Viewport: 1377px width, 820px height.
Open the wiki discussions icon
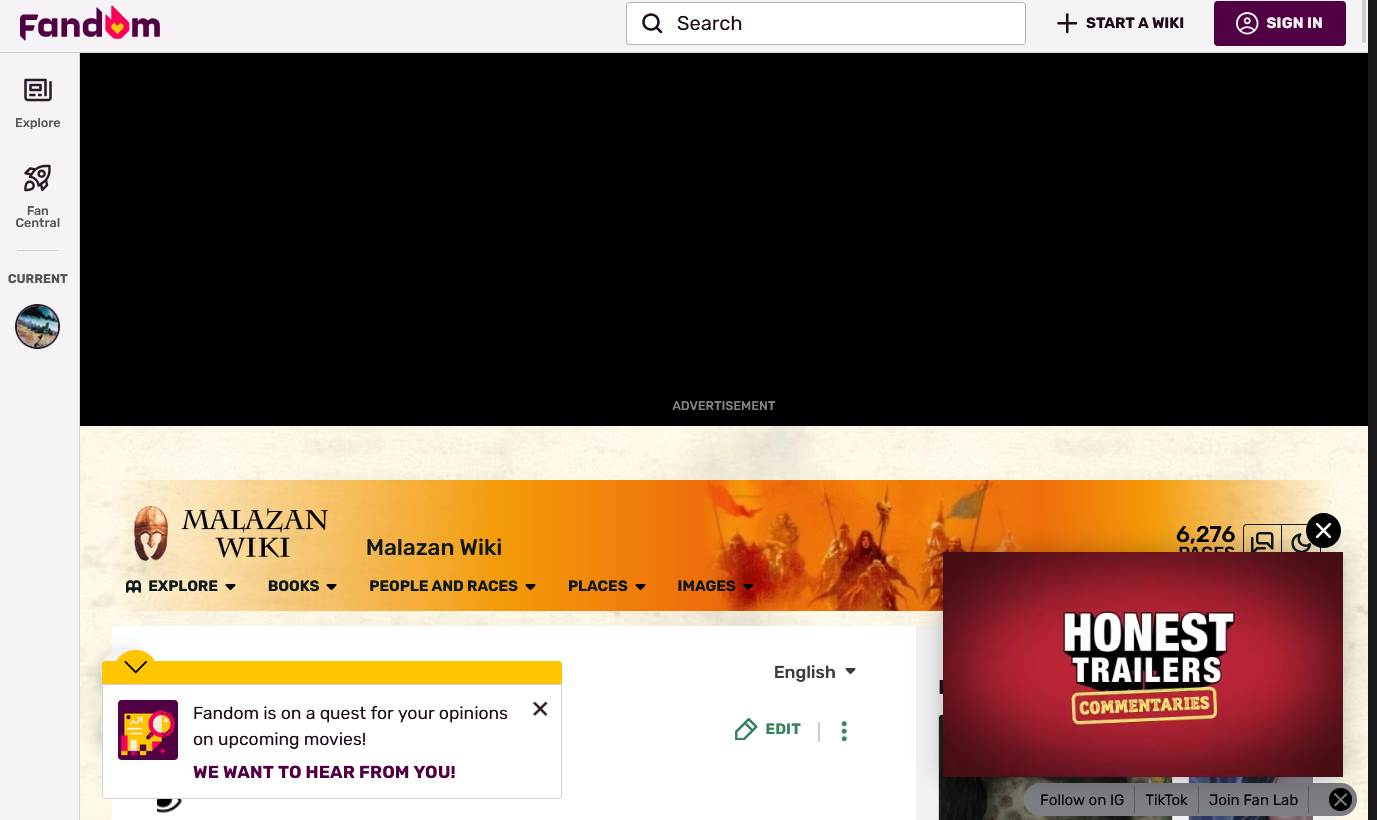[x=1262, y=543]
